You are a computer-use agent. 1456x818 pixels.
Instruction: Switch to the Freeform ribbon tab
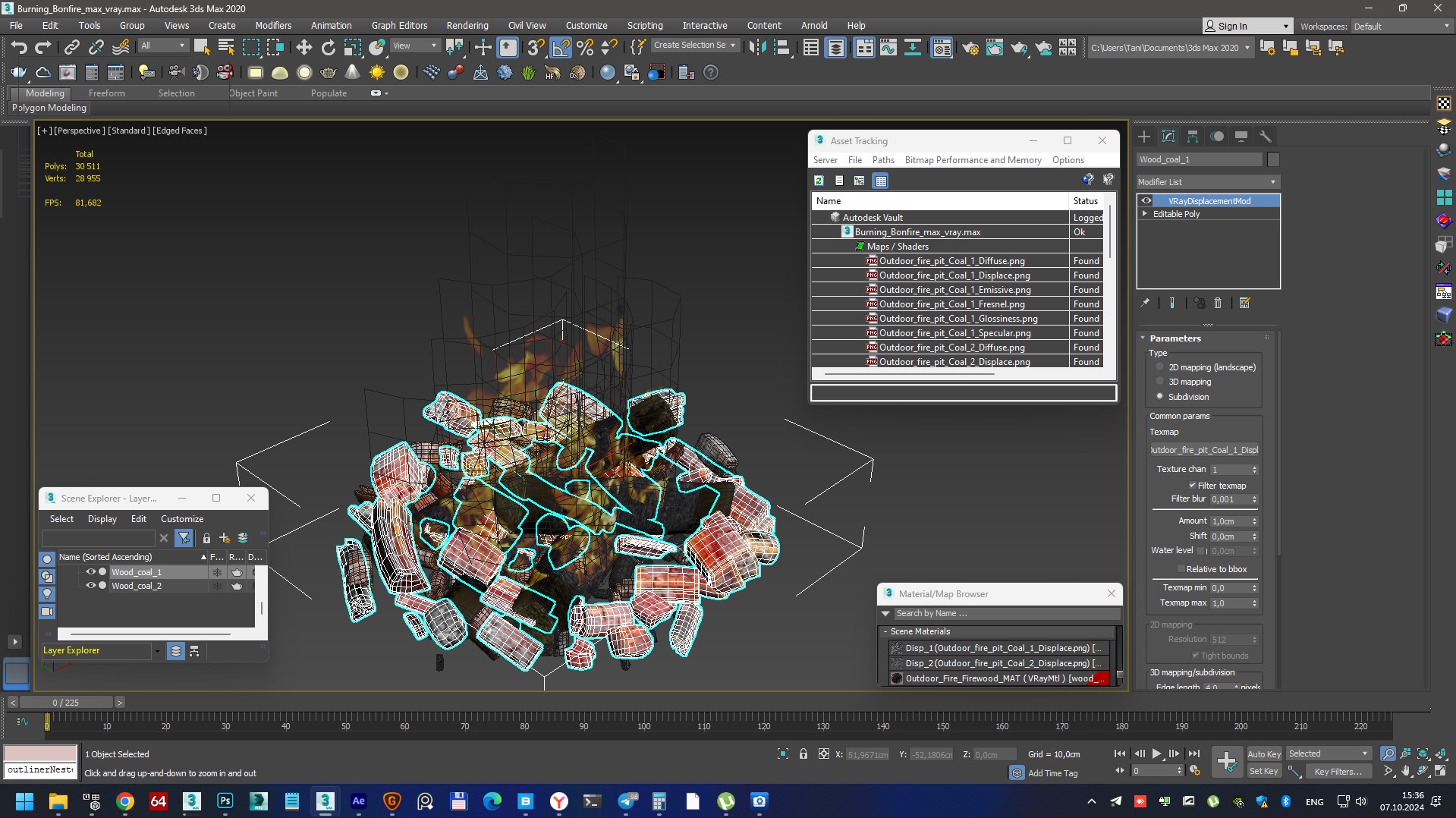coord(106,93)
